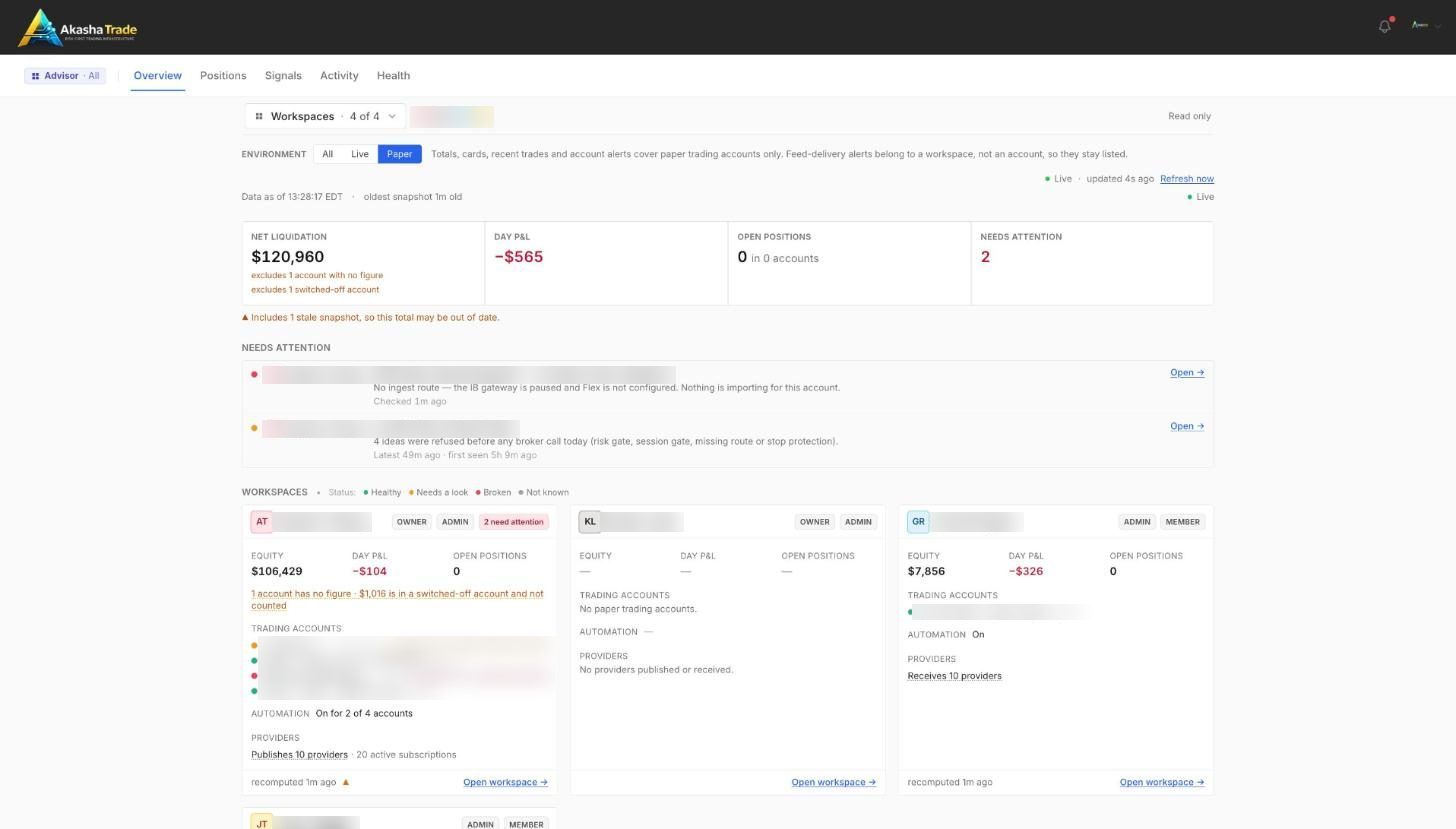
Task: Click the AT card equity $106,429
Action: pos(277,572)
